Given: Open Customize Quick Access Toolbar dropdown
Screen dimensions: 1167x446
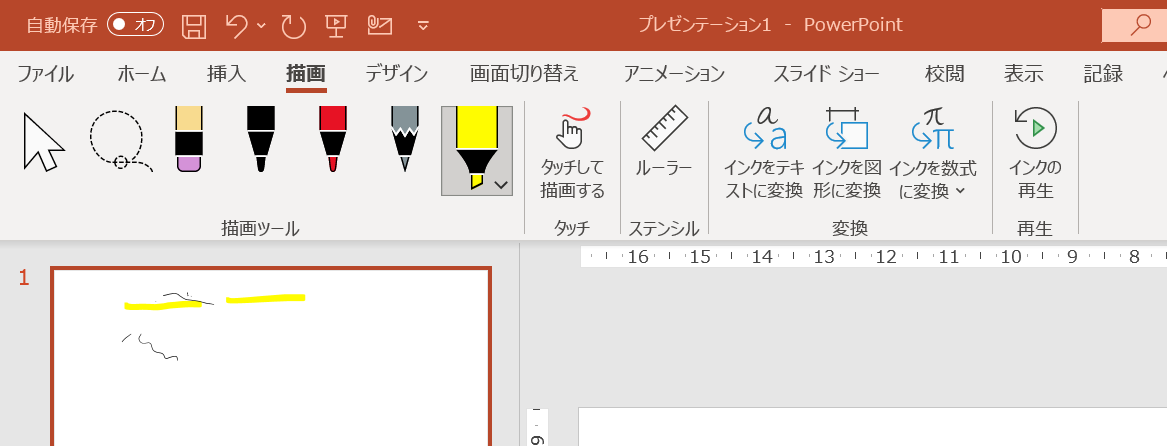Looking at the screenshot, I should [x=423, y=26].
